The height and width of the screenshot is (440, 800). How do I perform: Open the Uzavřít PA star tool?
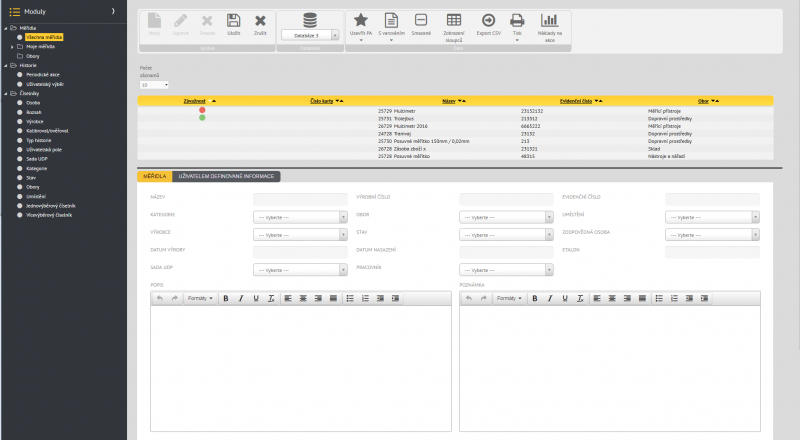coord(361,20)
